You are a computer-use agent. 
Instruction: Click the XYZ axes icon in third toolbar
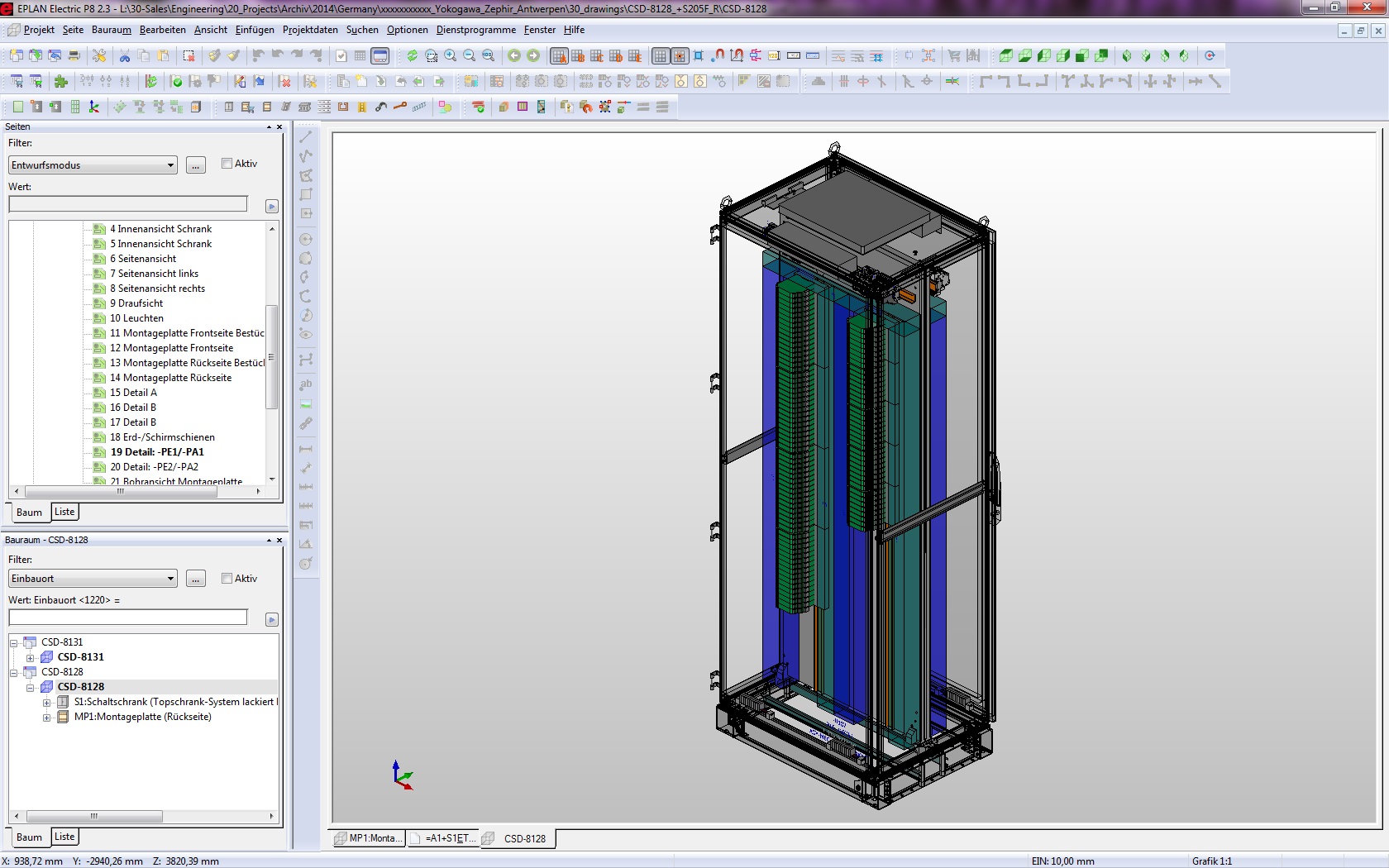(93, 107)
